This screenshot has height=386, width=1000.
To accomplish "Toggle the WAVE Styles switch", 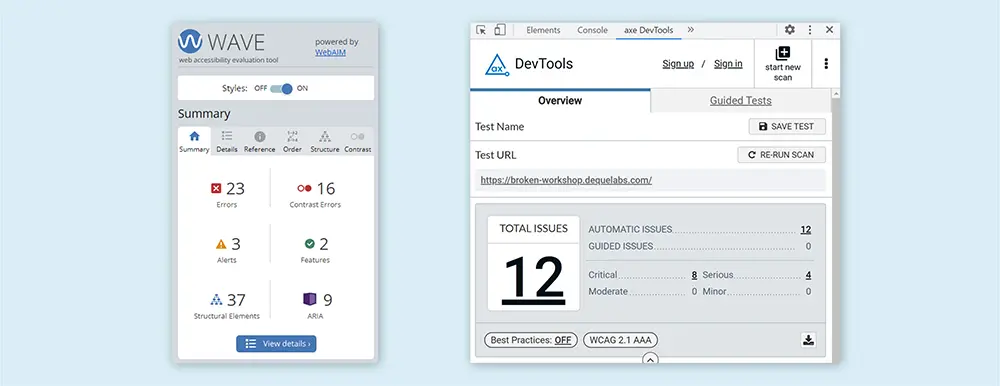I will point(281,89).
